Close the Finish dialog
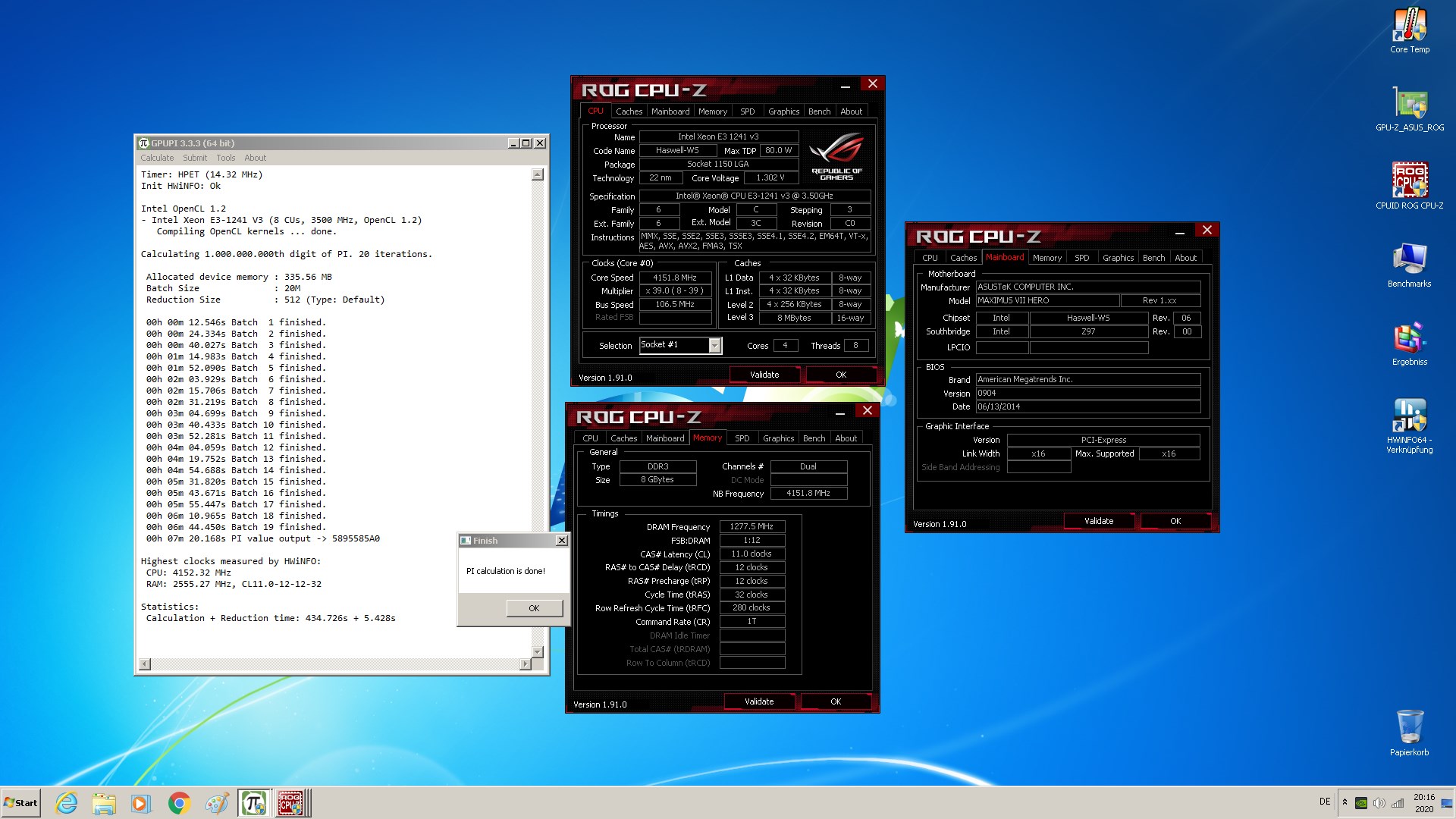The width and height of the screenshot is (1456, 819). pyautogui.click(x=561, y=541)
